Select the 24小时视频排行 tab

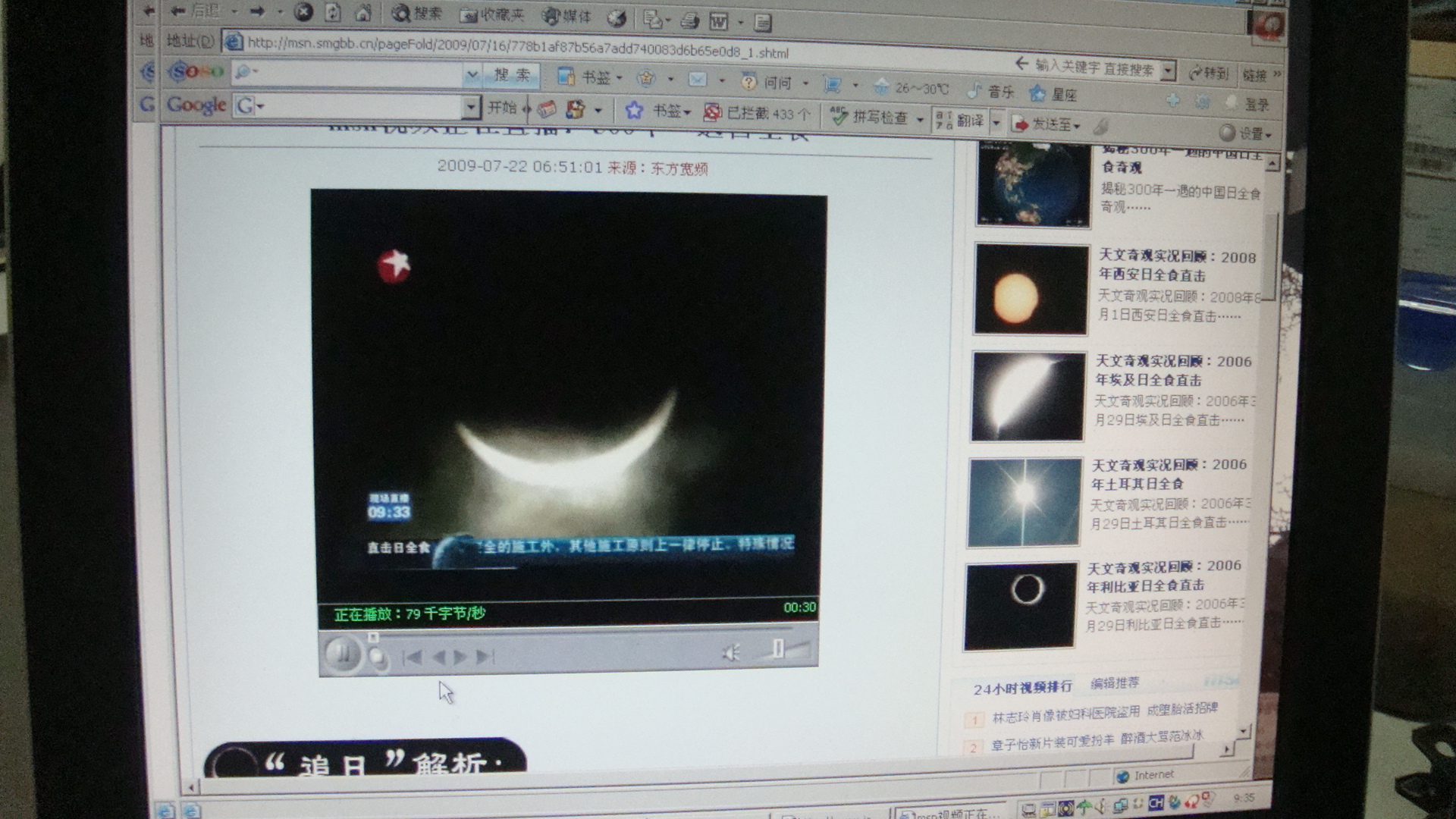1022,688
